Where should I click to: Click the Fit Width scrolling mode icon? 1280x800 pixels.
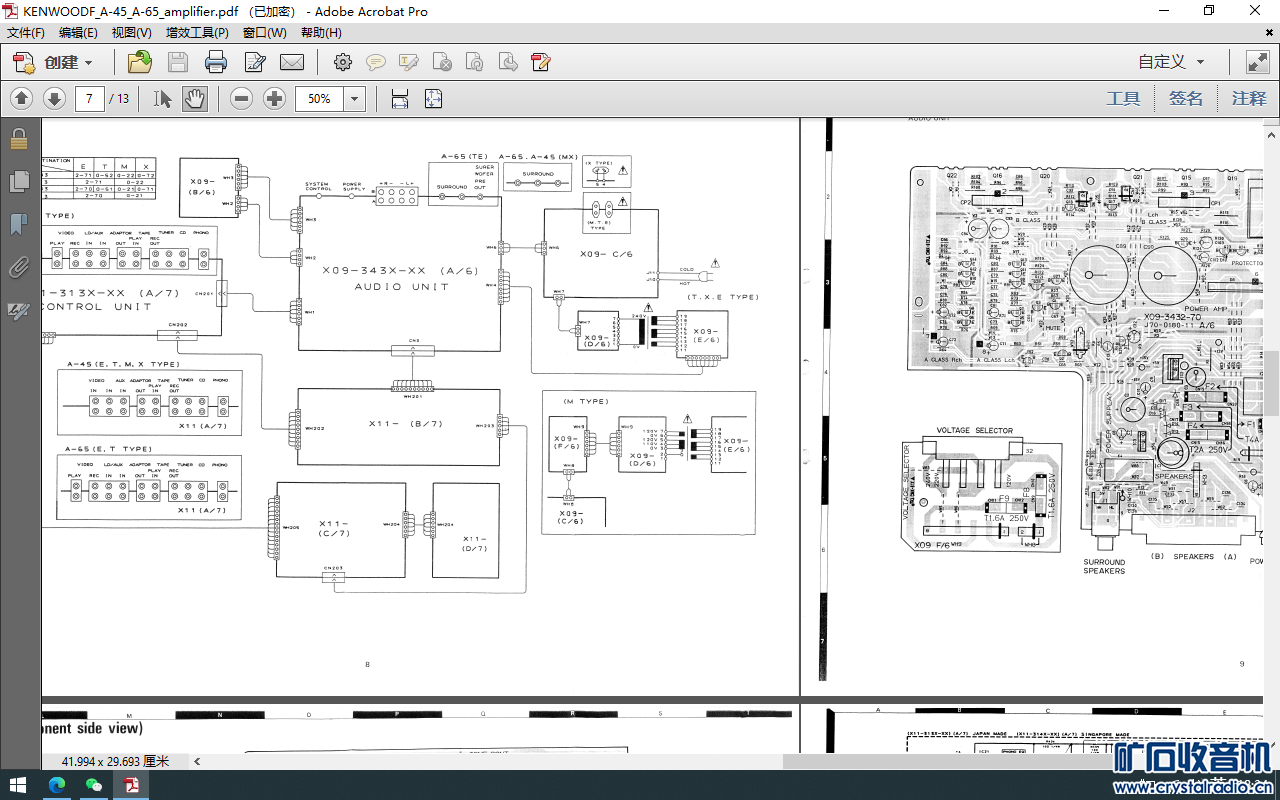[x=400, y=99]
